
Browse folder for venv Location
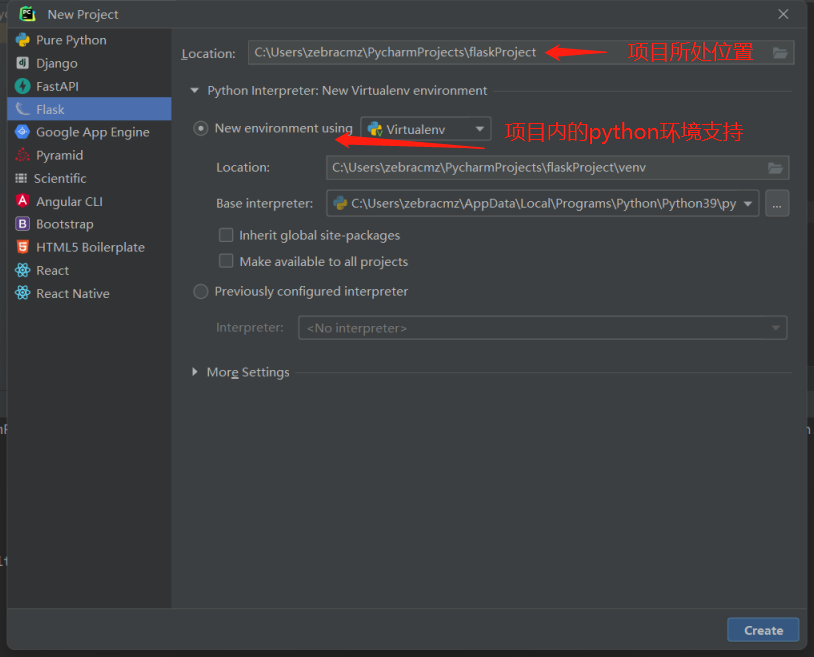point(775,168)
